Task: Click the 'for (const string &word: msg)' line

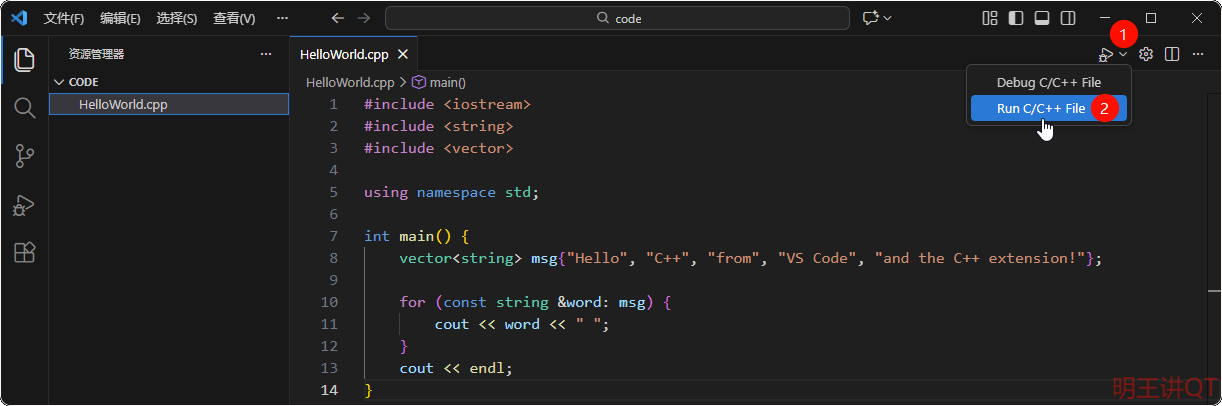Action: click(535, 302)
